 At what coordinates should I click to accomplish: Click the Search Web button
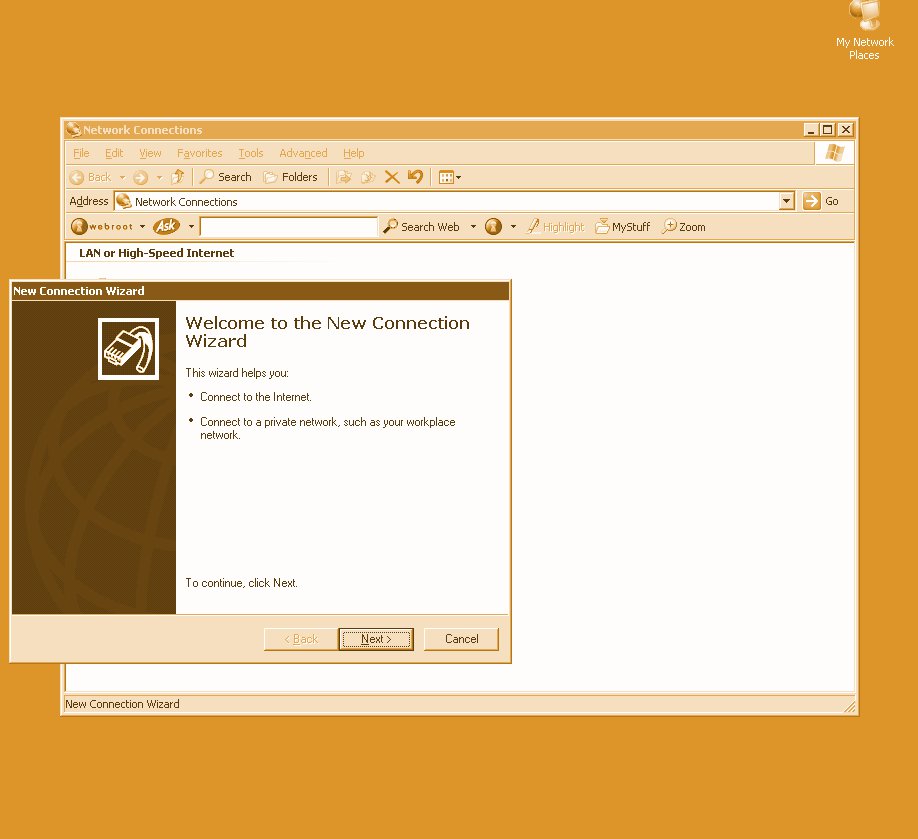coord(421,227)
